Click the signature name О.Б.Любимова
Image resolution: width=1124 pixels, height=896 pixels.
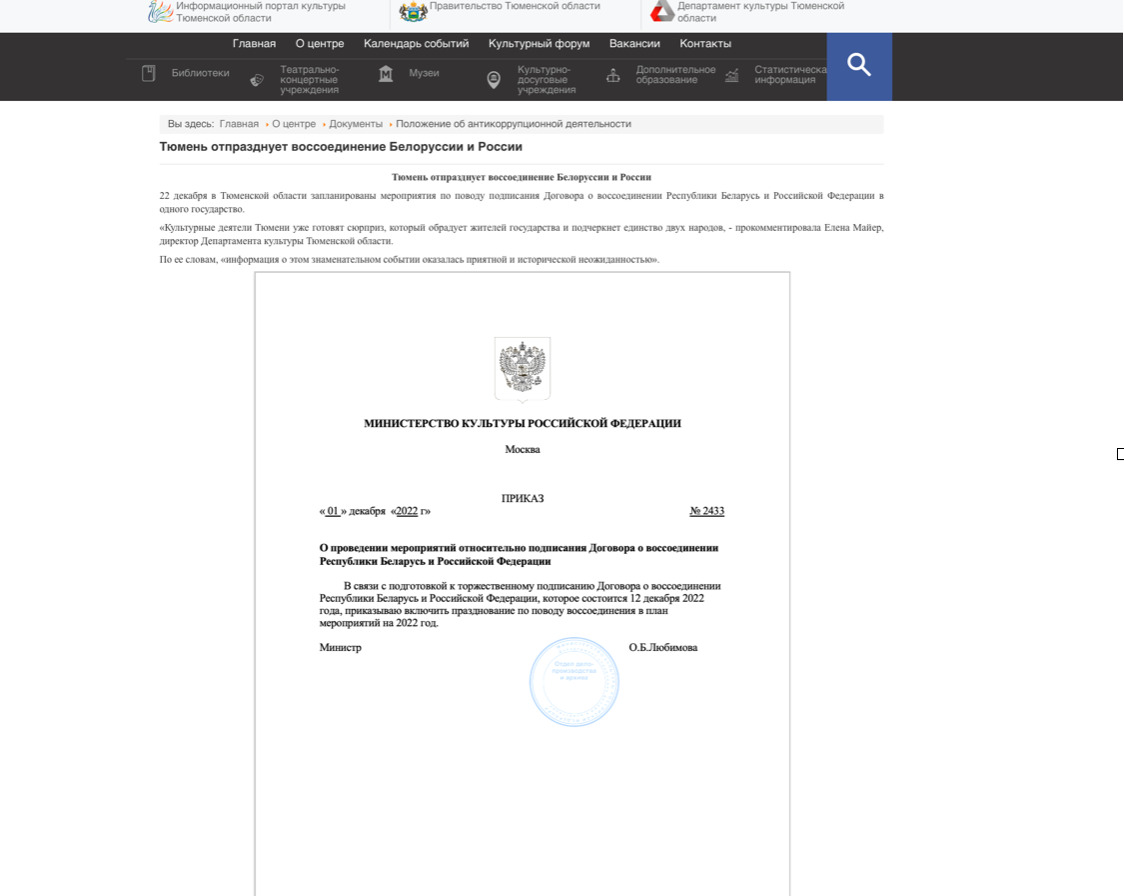(663, 647)
